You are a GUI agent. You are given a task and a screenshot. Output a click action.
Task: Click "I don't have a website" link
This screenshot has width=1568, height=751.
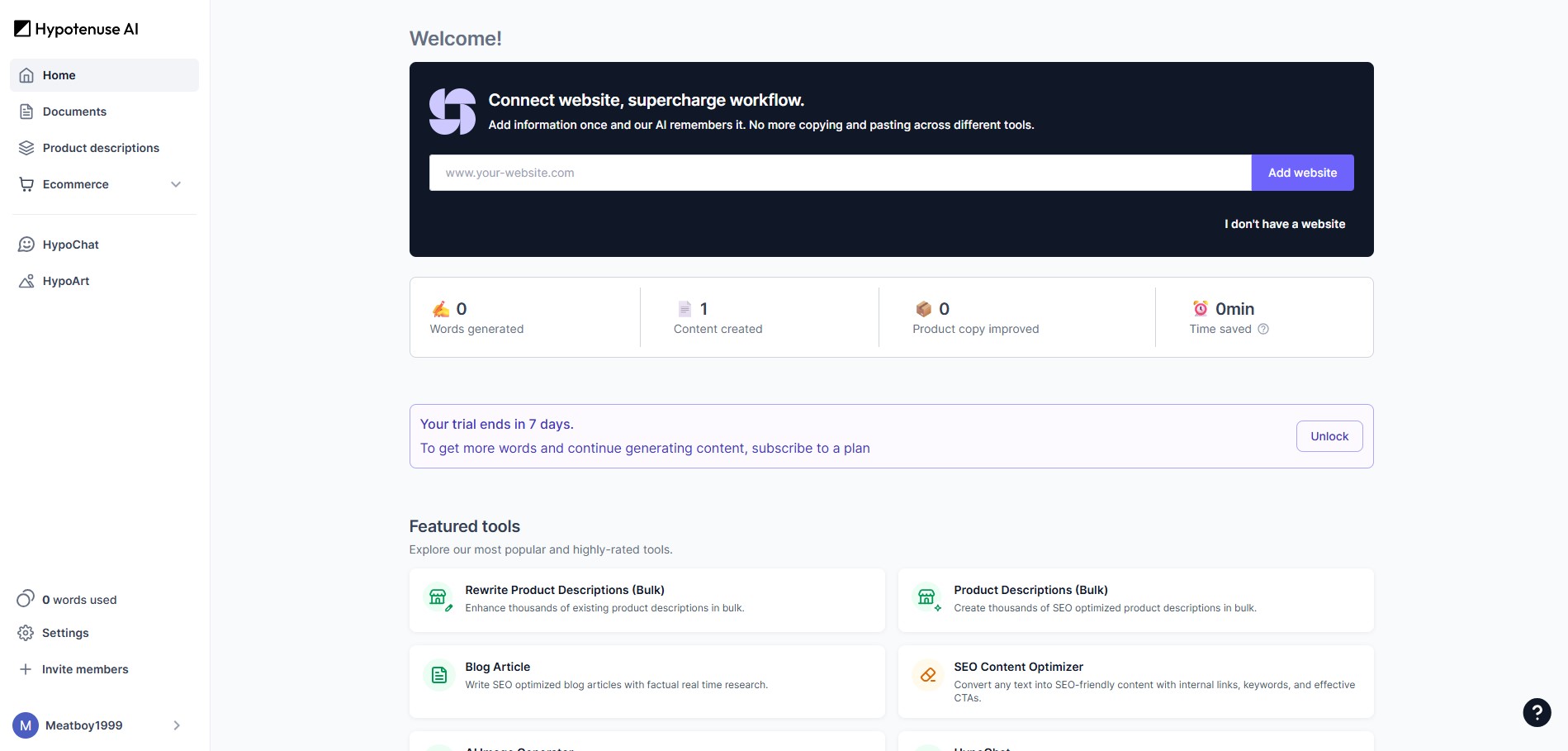point(1284,224)
